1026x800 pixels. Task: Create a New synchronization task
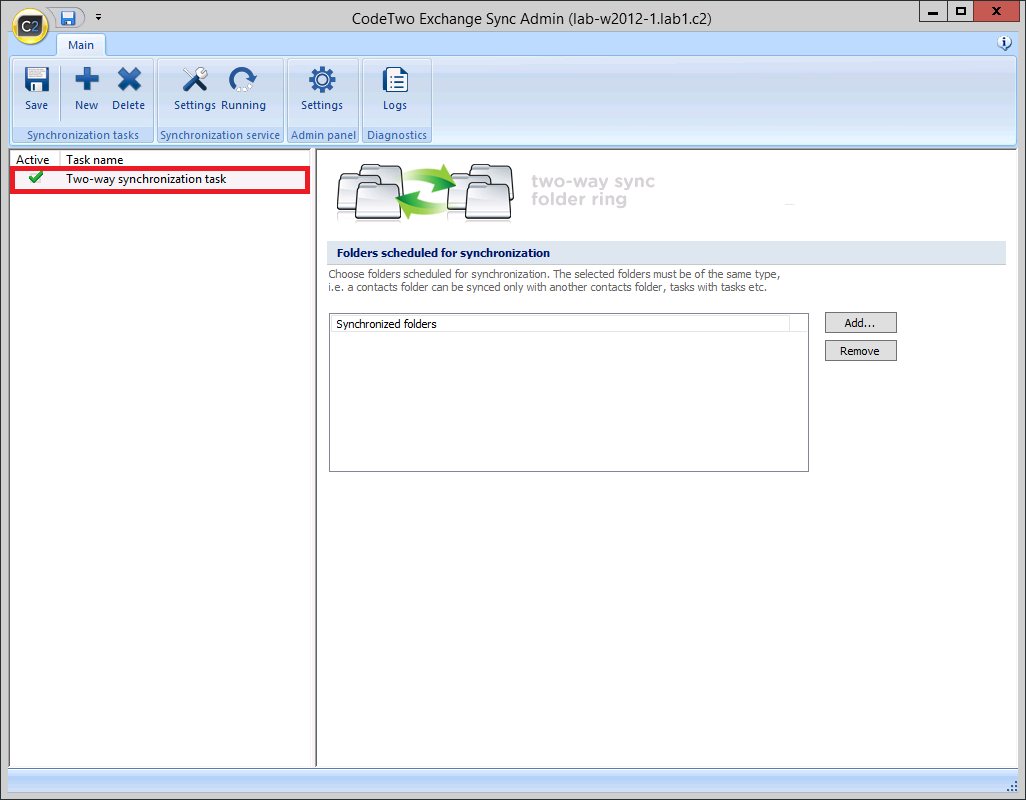point(86,88)
